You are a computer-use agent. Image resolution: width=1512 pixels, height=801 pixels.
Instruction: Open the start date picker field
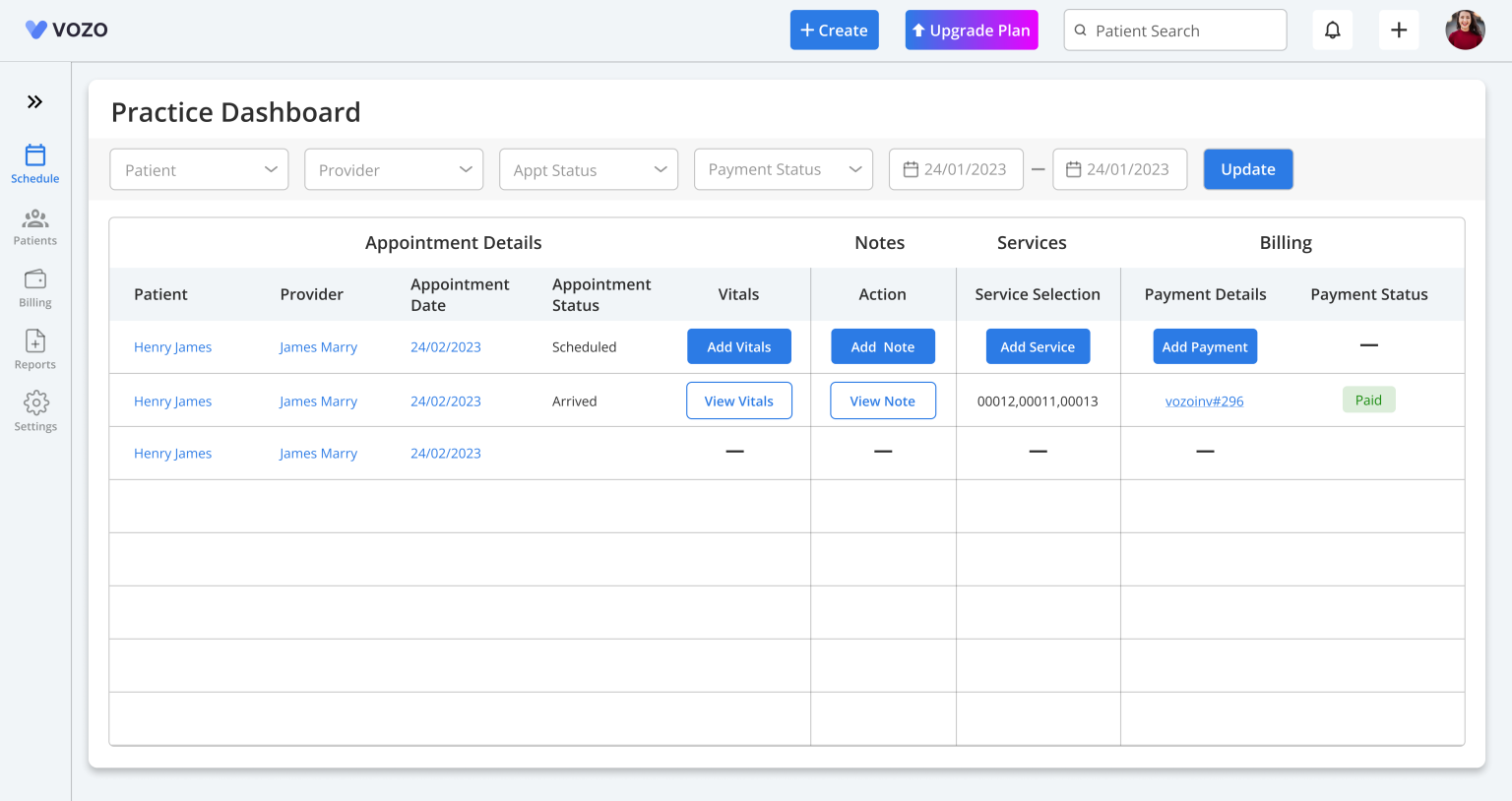[956, 169]
